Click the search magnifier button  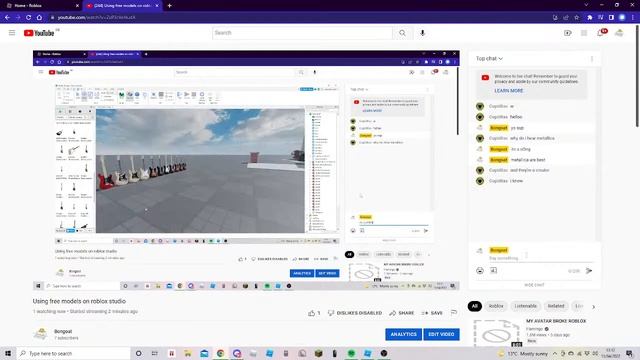click(402, 33)
